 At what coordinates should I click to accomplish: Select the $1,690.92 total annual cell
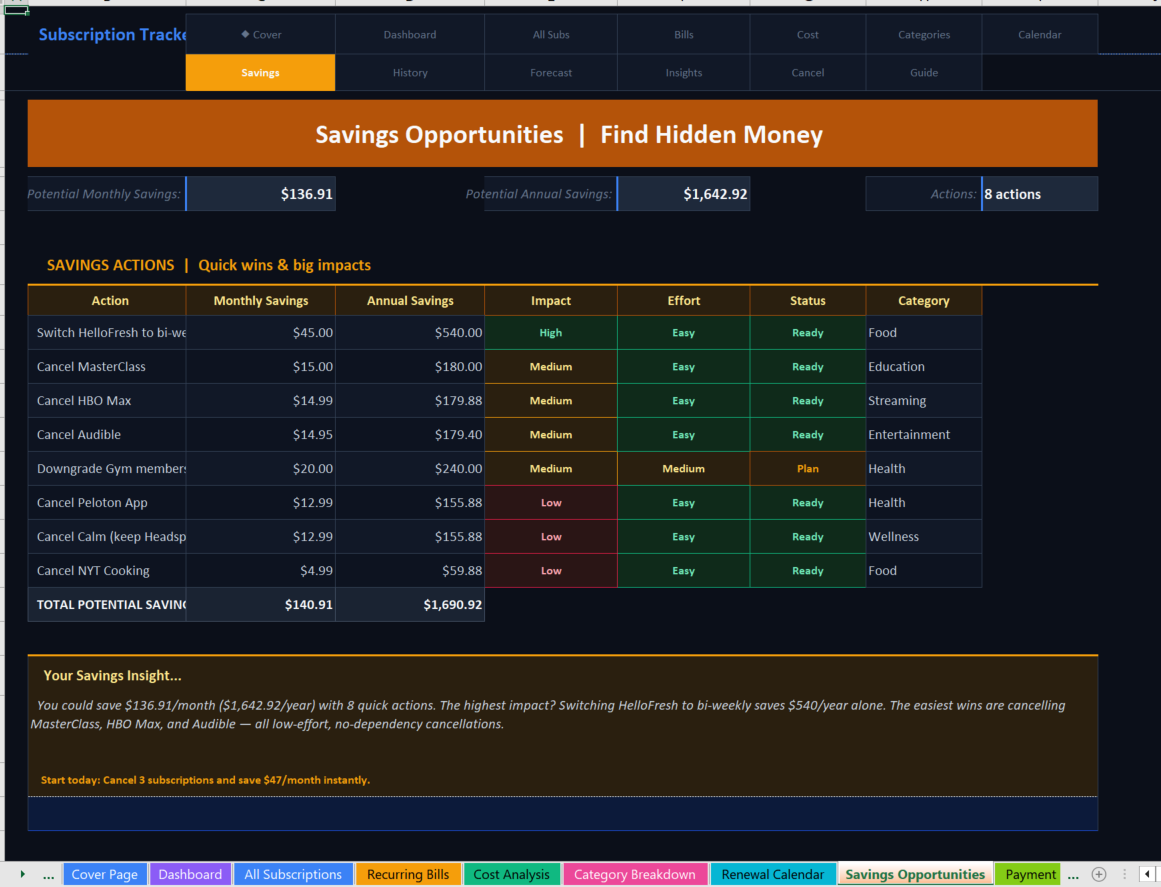409,605
